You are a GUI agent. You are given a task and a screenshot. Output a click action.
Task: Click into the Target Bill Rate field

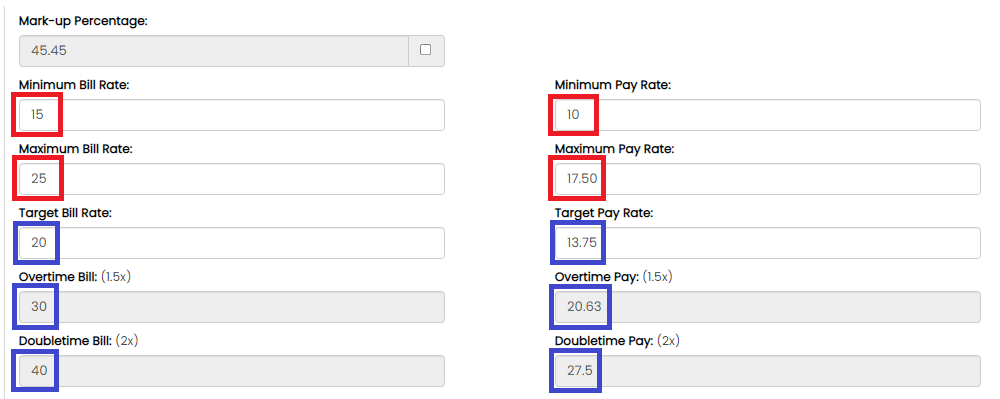[x=232, y=243]
